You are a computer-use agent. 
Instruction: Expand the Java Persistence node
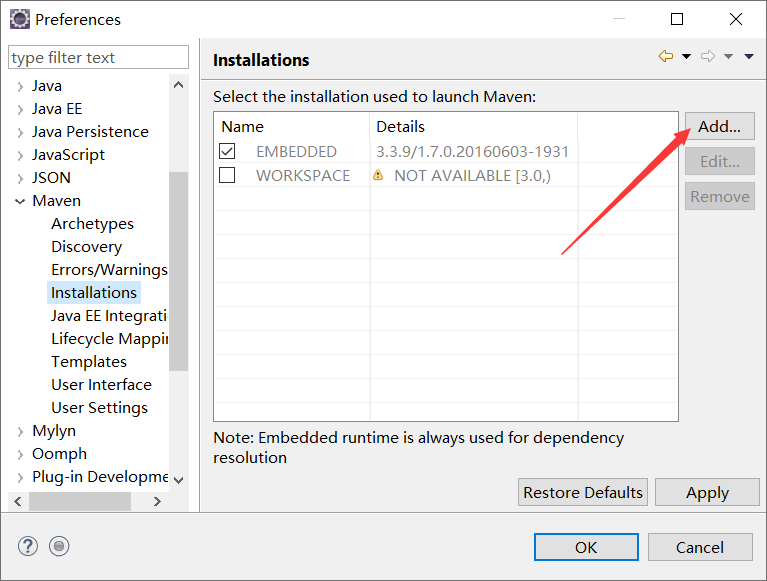coord(20,133)
